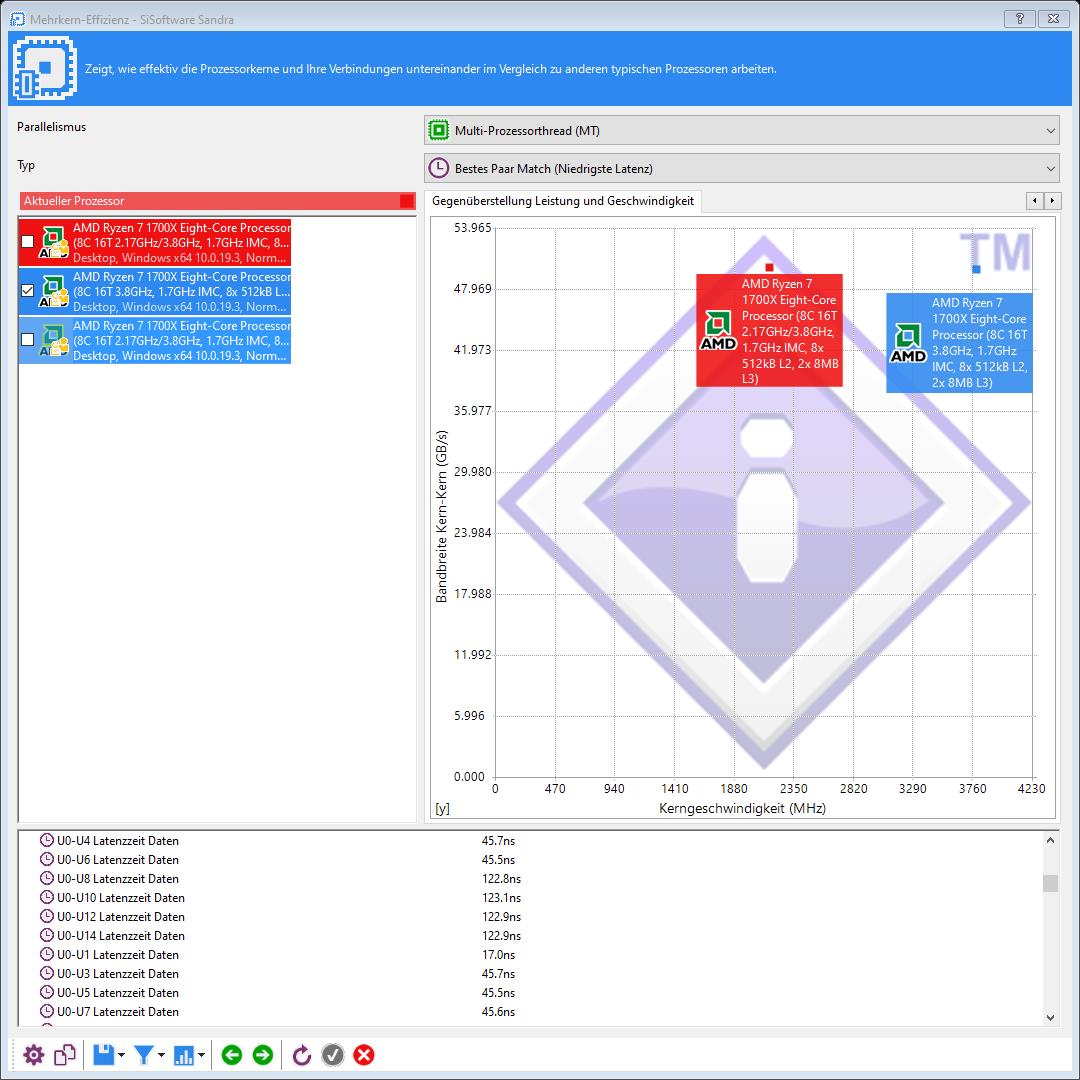This screenshot has width=1080, height=1080.
Task: Click the left tab scroll arrow
Action: click(x=1035, y=200)
